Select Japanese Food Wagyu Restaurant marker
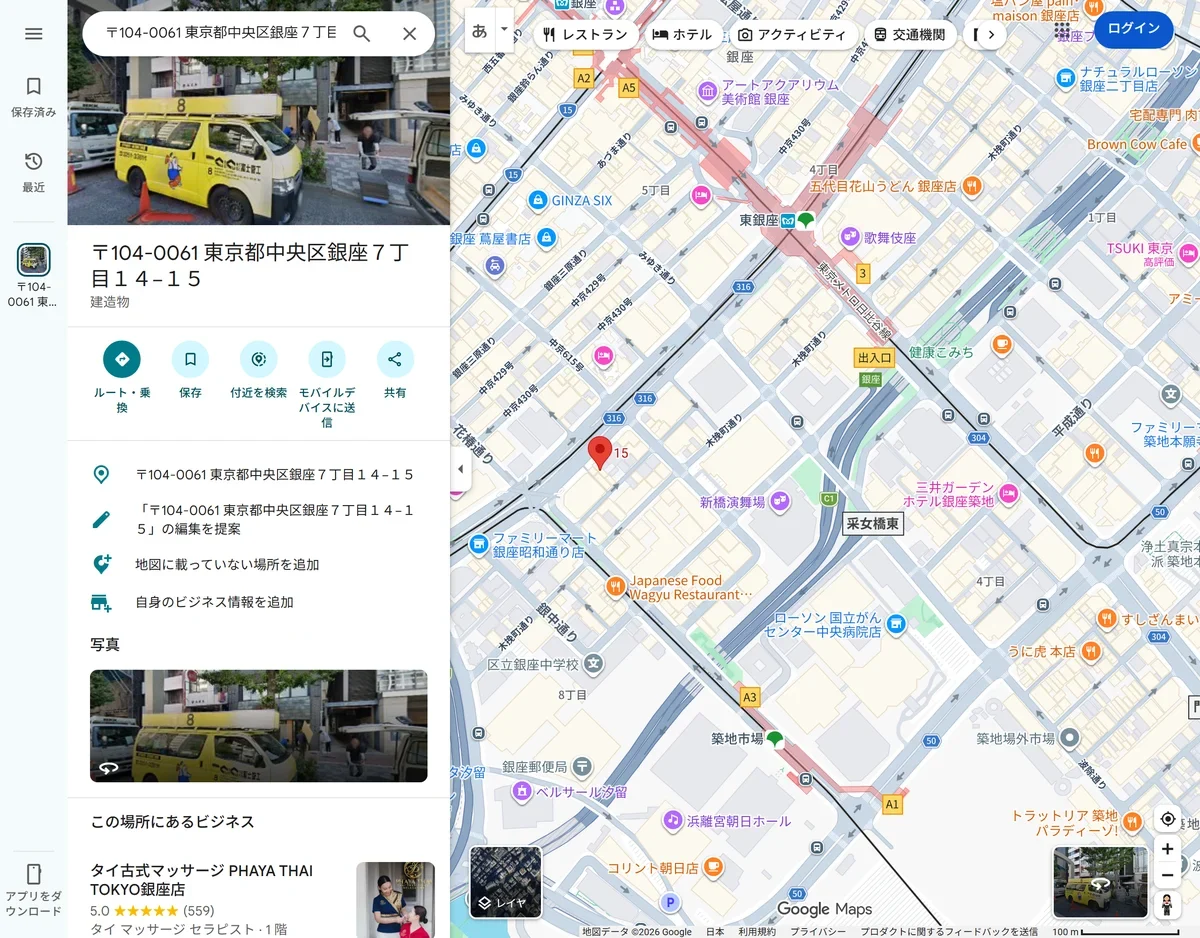1200x938 pixels. click(x=614, y=586)
